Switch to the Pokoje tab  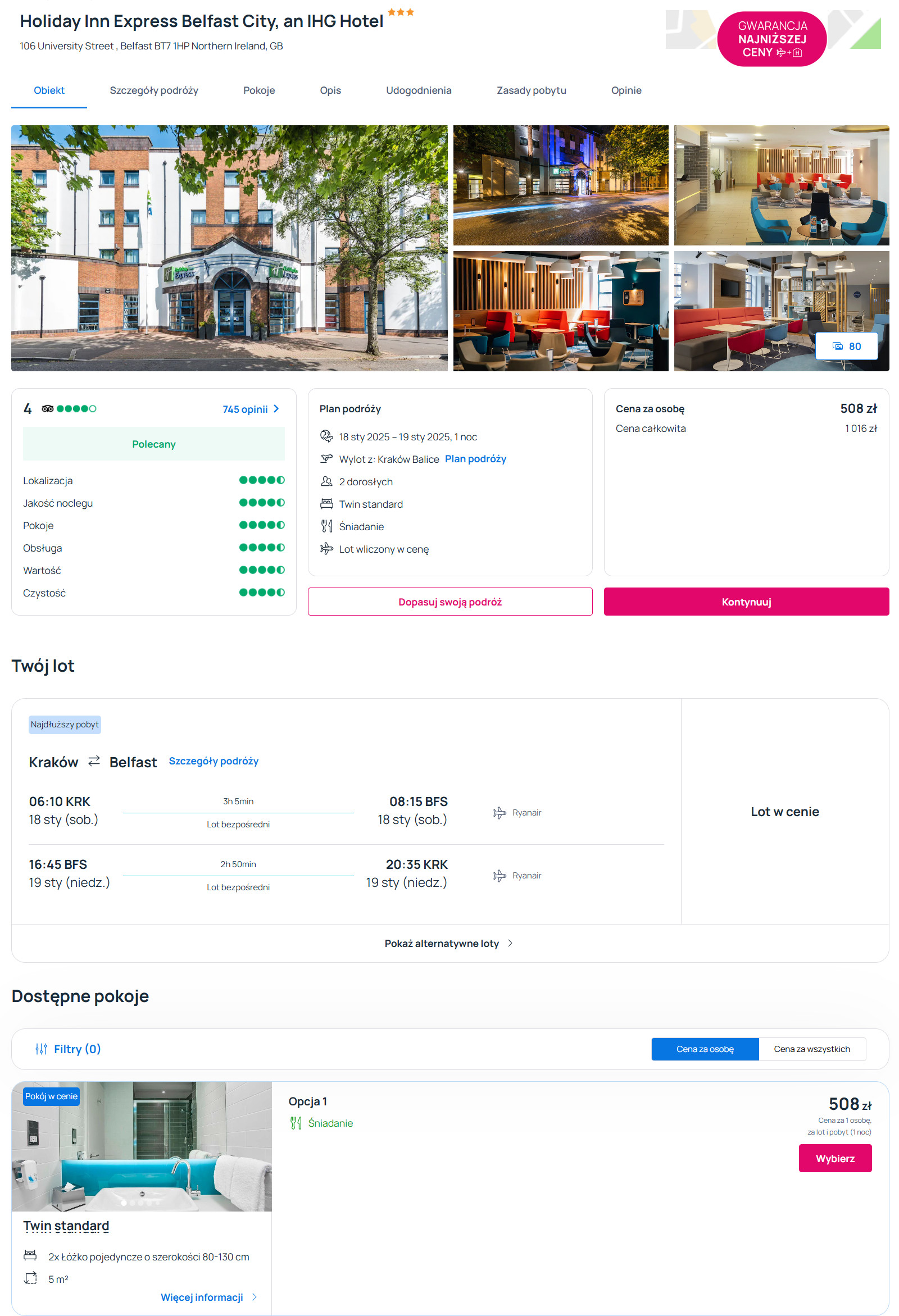pos(259,90)
